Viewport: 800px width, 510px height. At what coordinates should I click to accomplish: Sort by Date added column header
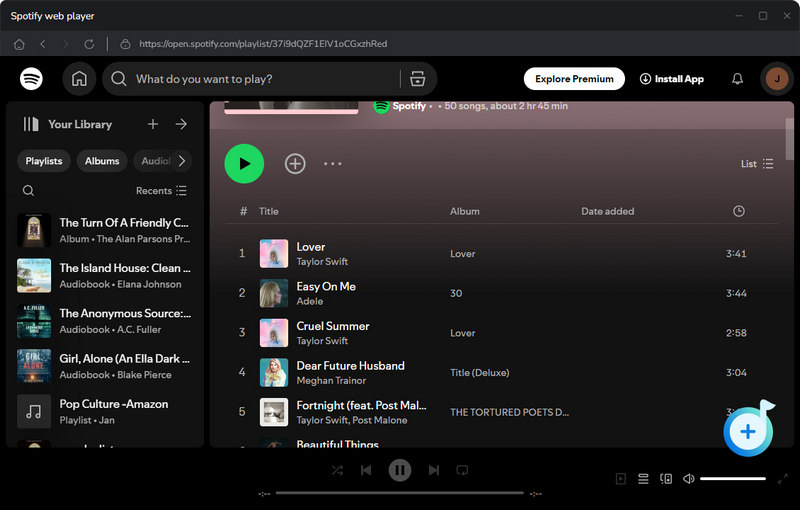pyautogui.click(x=608, y=211)
